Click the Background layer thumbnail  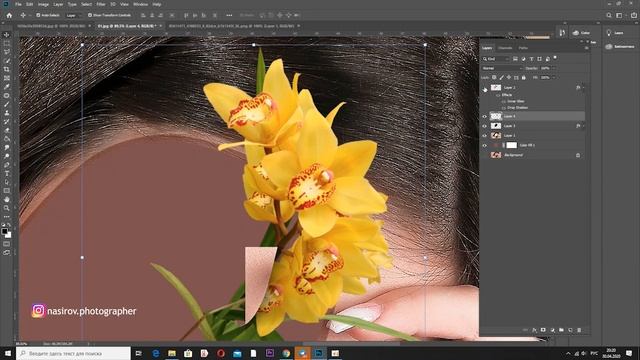(496, 155)
